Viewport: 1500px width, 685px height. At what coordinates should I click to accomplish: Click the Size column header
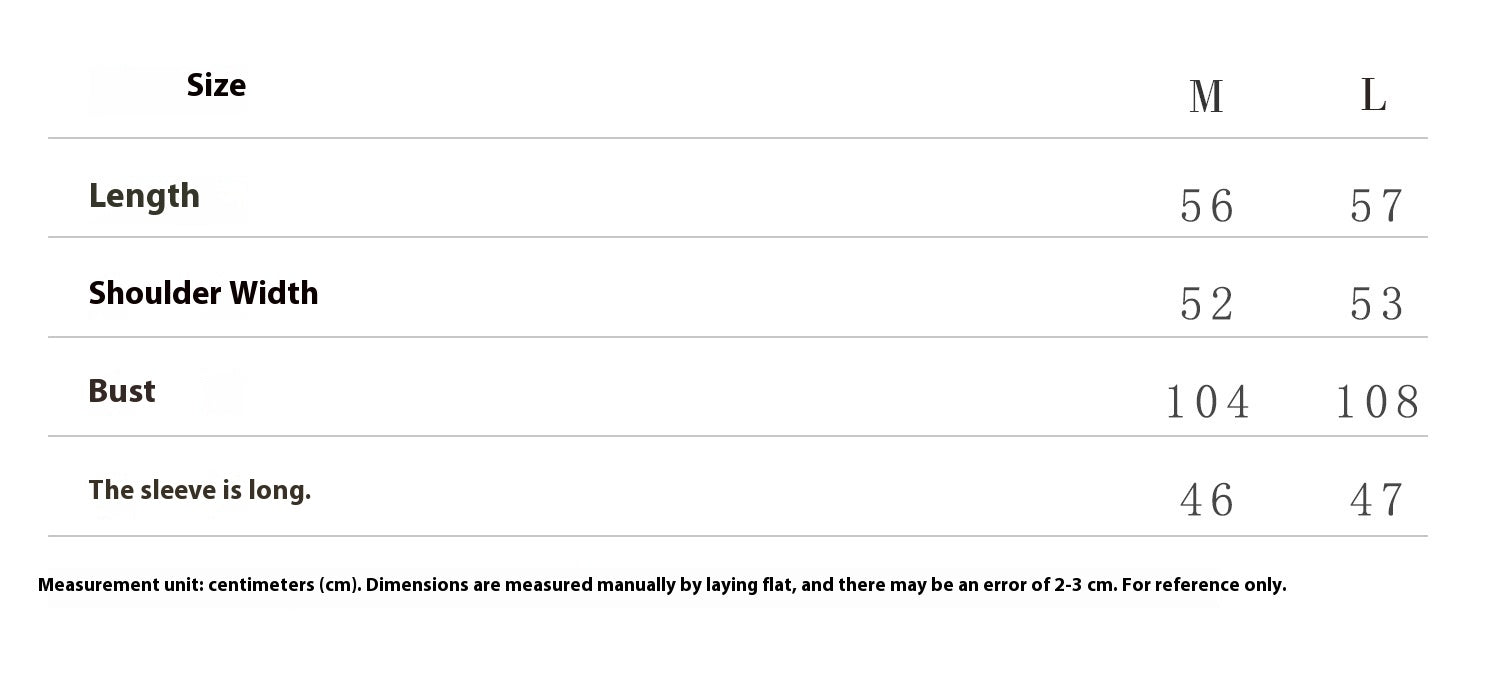pyautogui.click(x=216, y=86)
